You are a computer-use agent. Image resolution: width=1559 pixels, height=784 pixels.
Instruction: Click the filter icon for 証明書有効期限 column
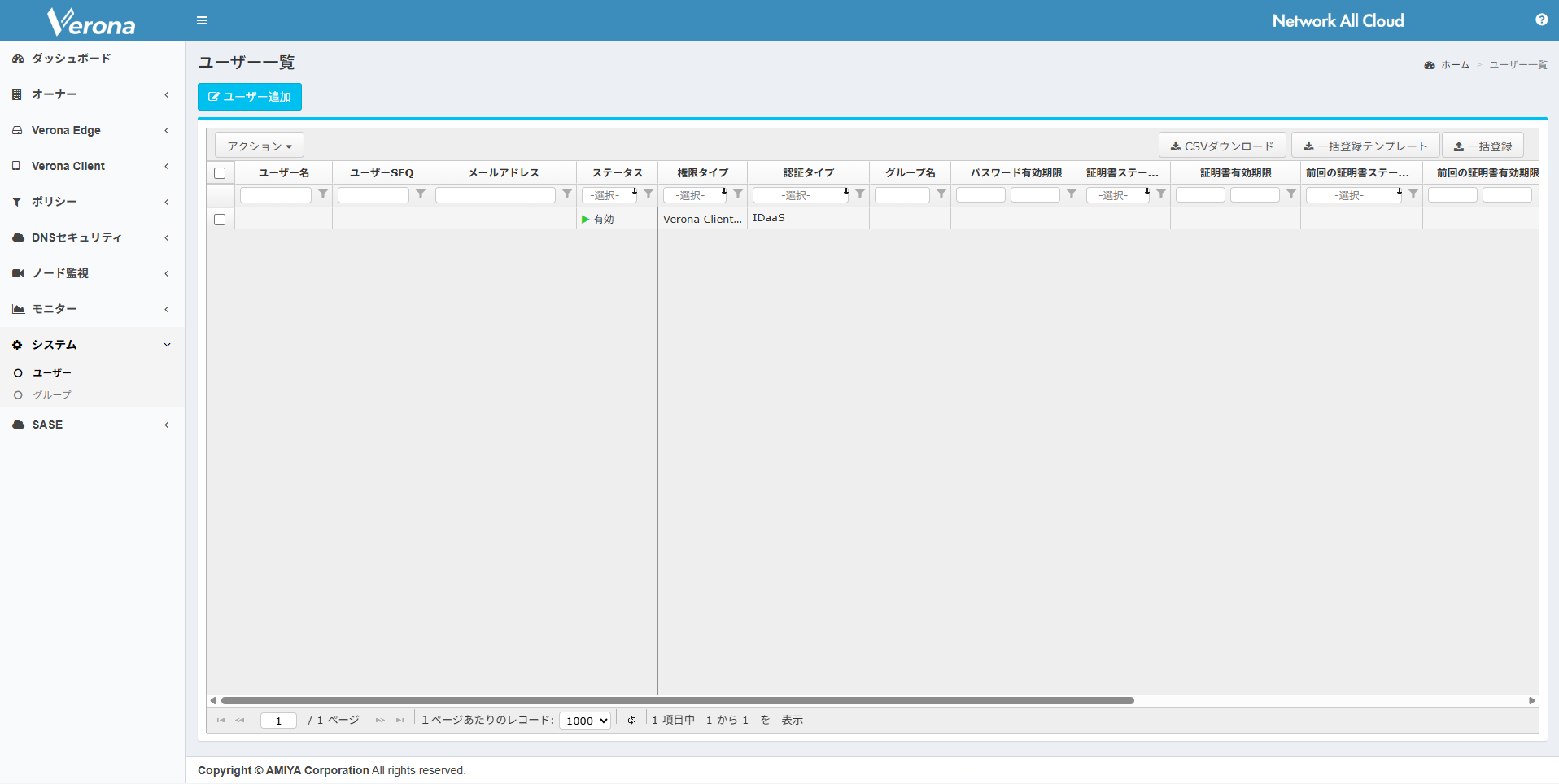[x=1291, y=194]
